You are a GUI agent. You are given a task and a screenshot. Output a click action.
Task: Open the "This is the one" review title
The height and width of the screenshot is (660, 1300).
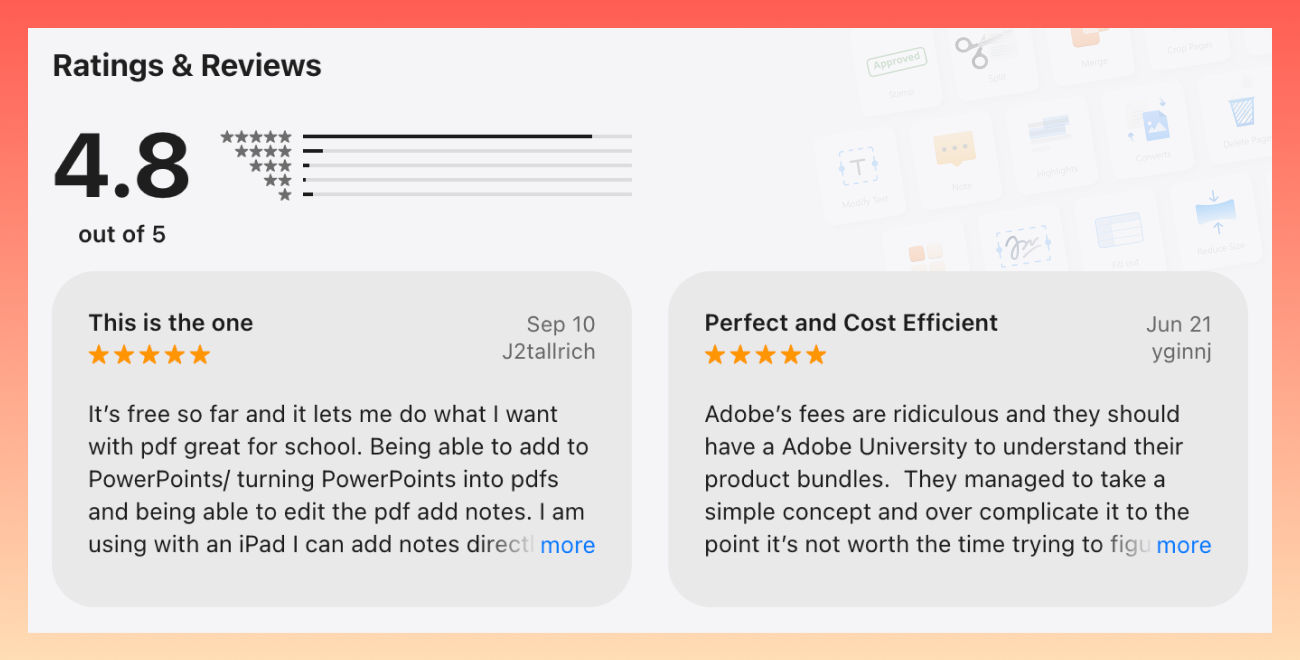click(x=171, y=323)
